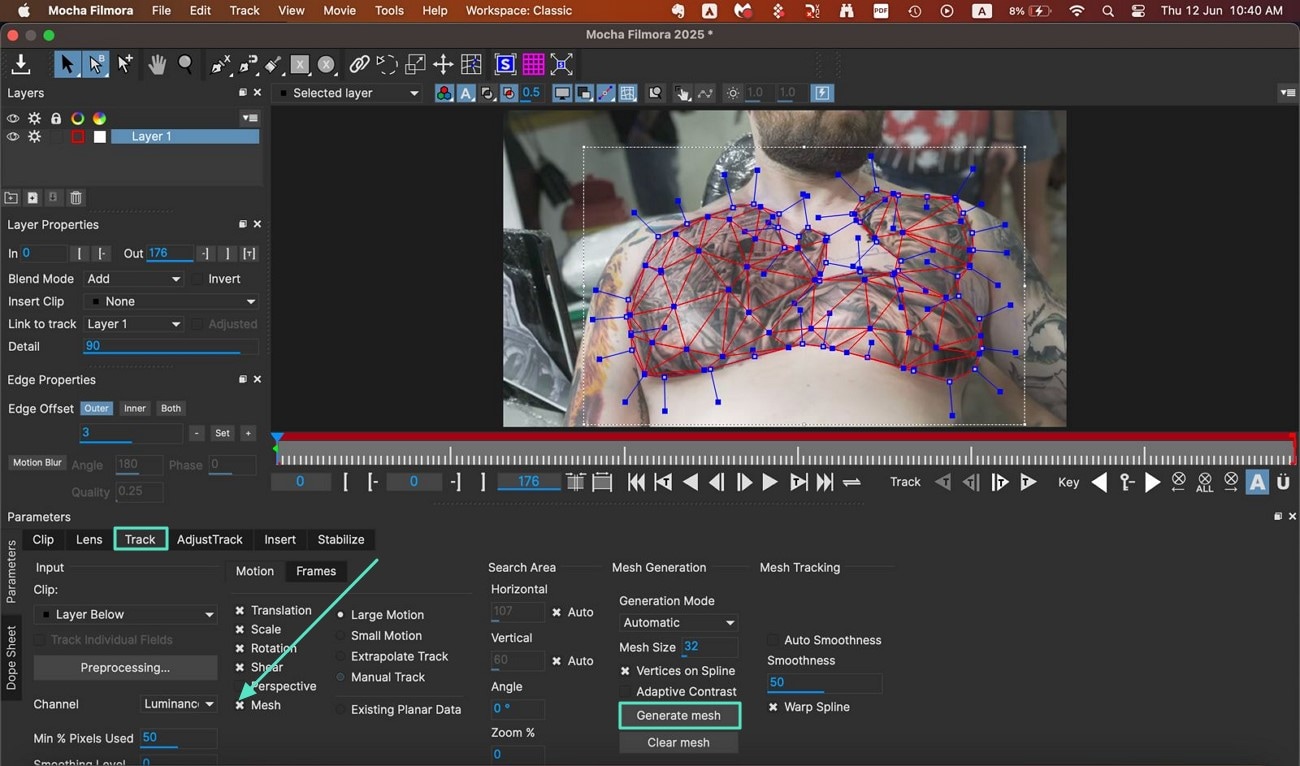1300x766 pixels.
Task: Open the Link to track dropdown
Action: 134,324
